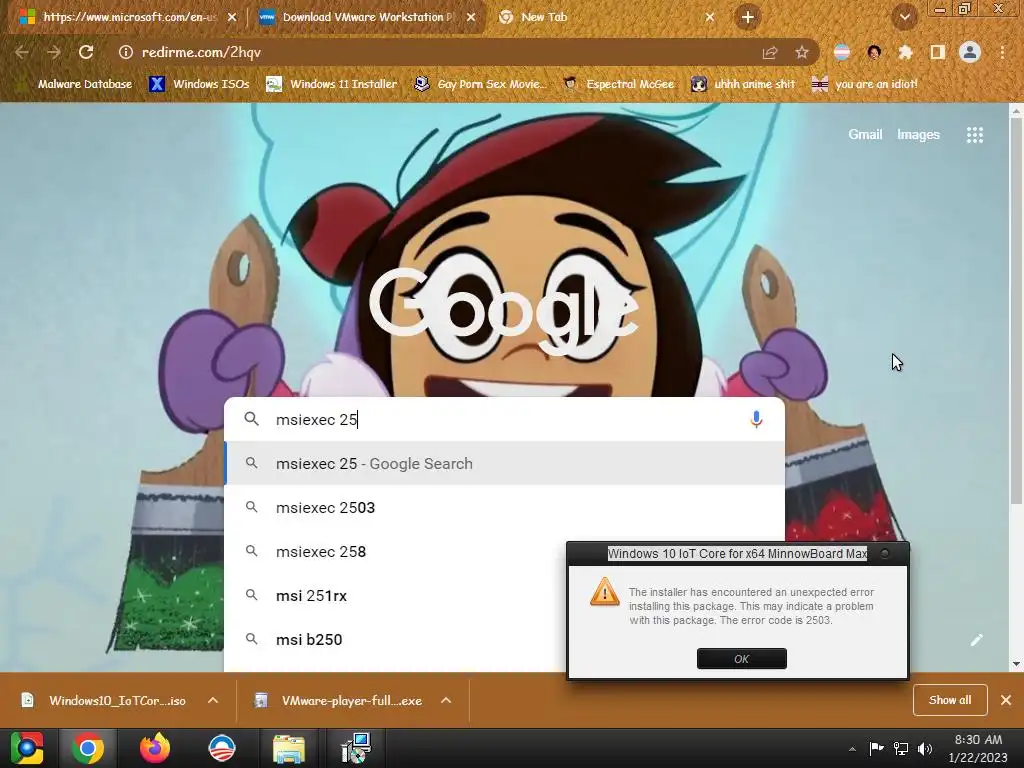Open a new tab with the plus button

[x=748, y=17]
